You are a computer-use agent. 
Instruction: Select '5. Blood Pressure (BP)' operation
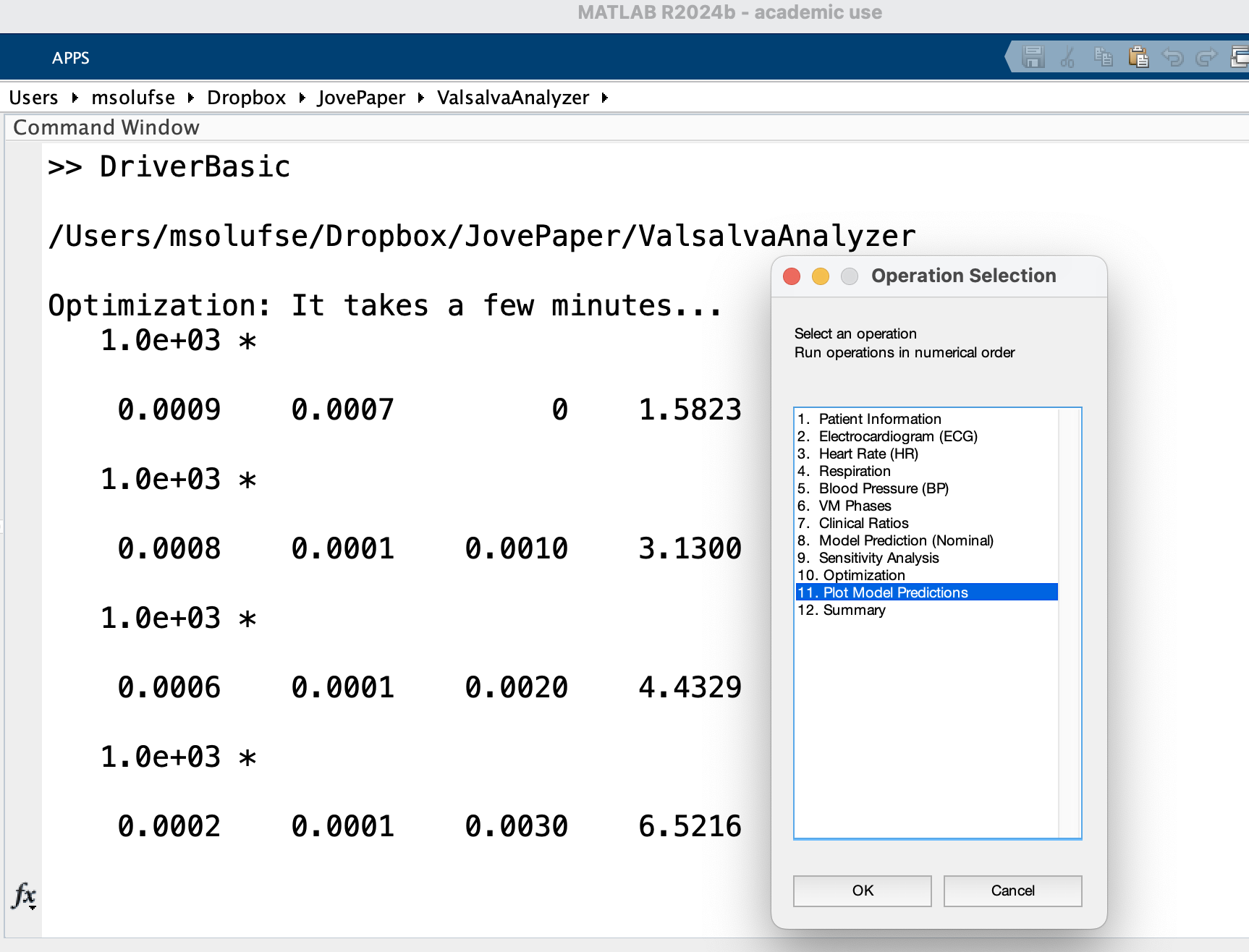coord(926,488)
